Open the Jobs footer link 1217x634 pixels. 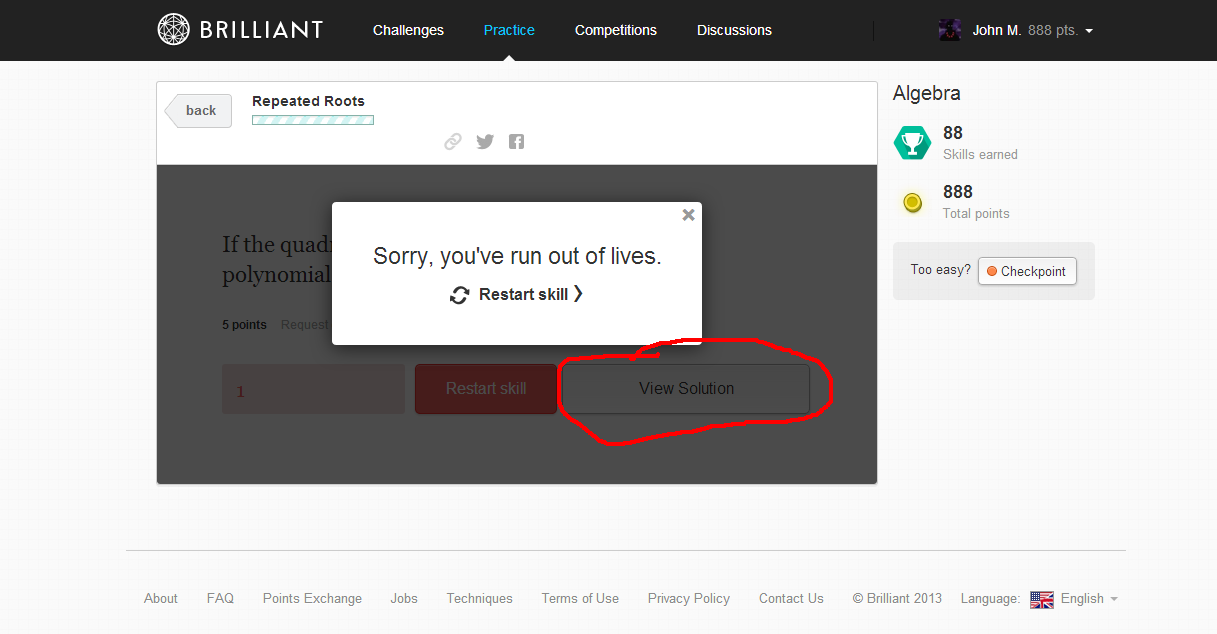coord(404,598)
